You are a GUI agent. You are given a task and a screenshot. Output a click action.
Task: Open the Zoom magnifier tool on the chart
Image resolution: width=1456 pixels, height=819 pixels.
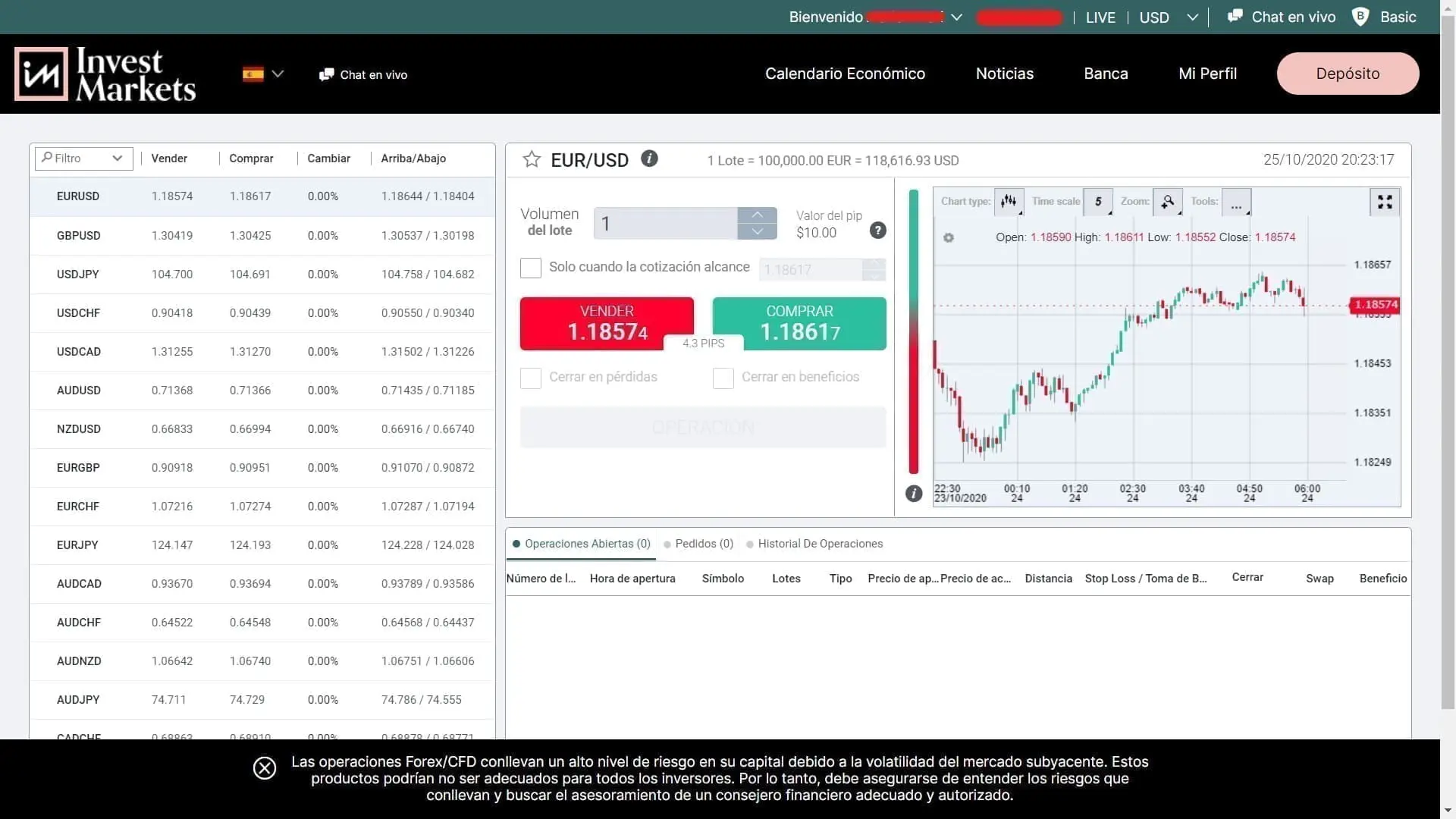[1169, 202]
